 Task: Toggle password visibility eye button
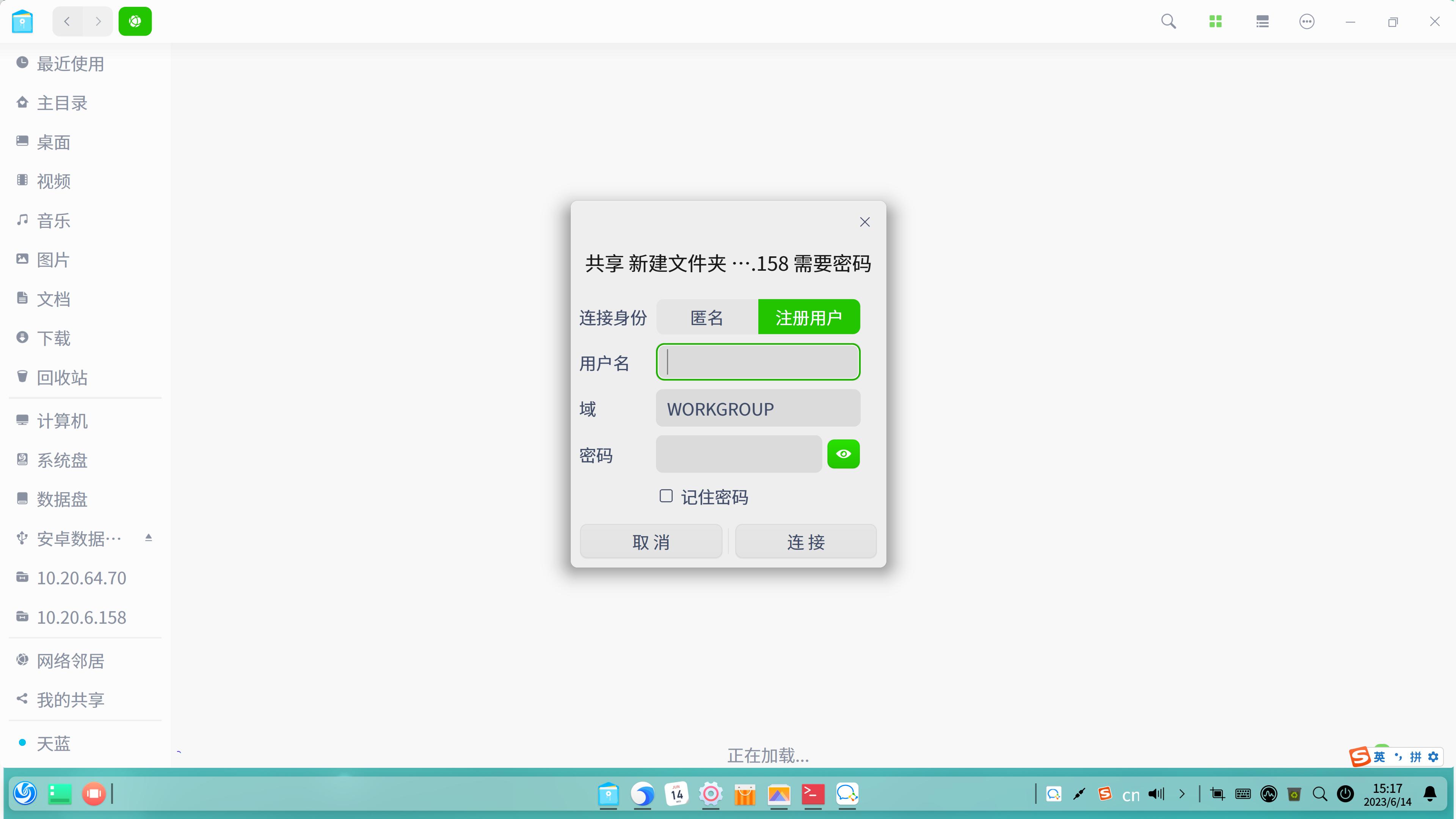point(843,454)
